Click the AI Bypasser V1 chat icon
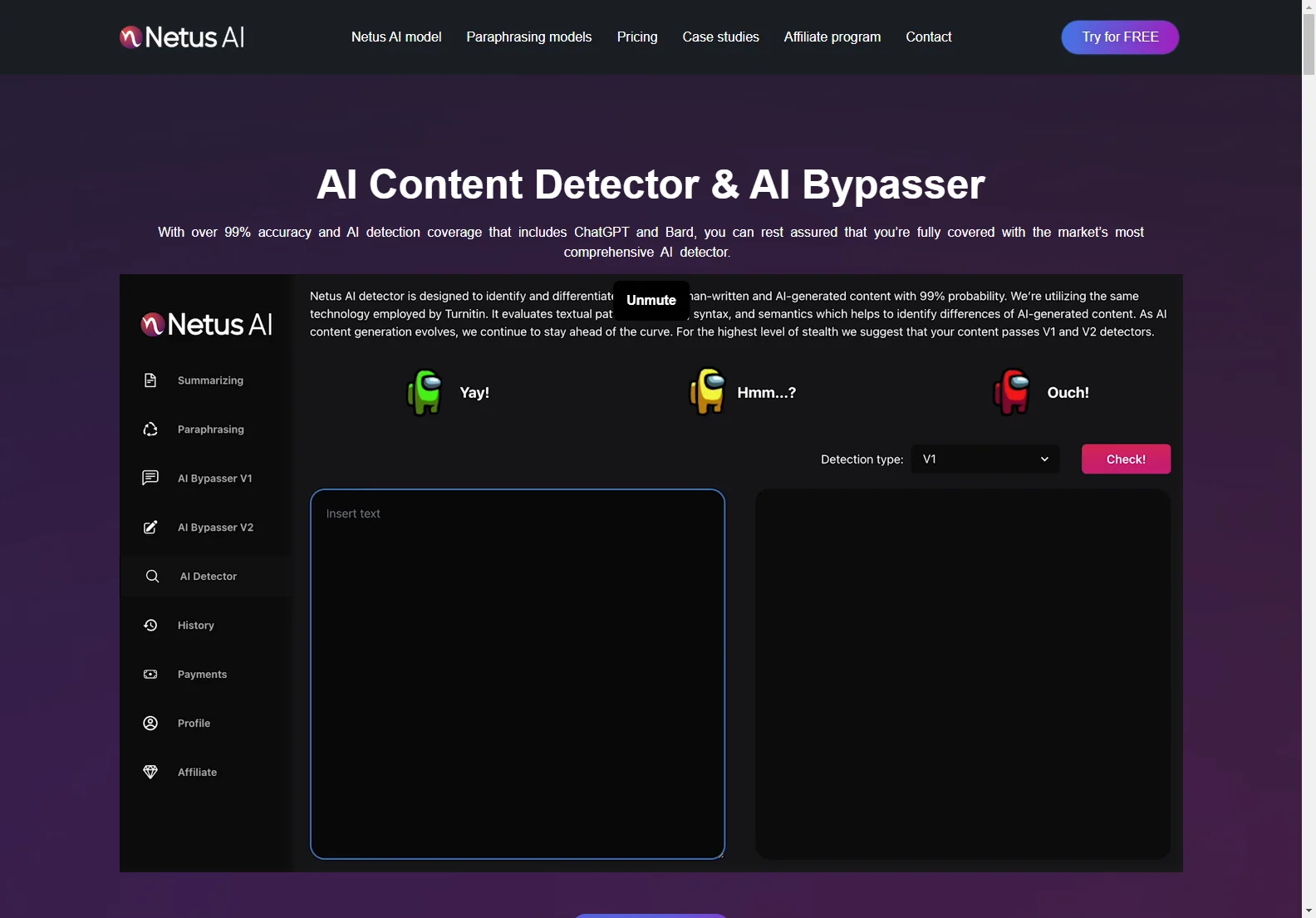This screenshot has width=1316, height=918. (x=150, y=479)
